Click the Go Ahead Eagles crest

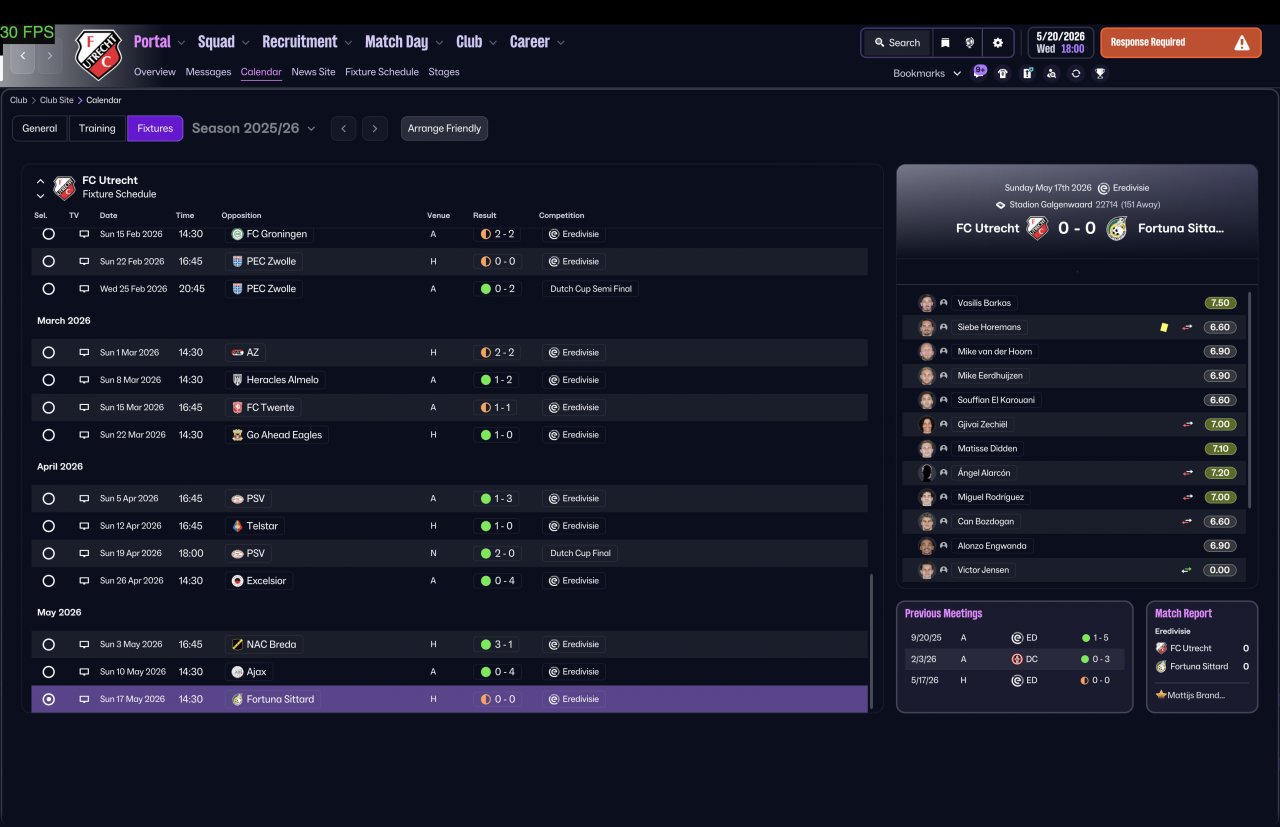(237, 435)
